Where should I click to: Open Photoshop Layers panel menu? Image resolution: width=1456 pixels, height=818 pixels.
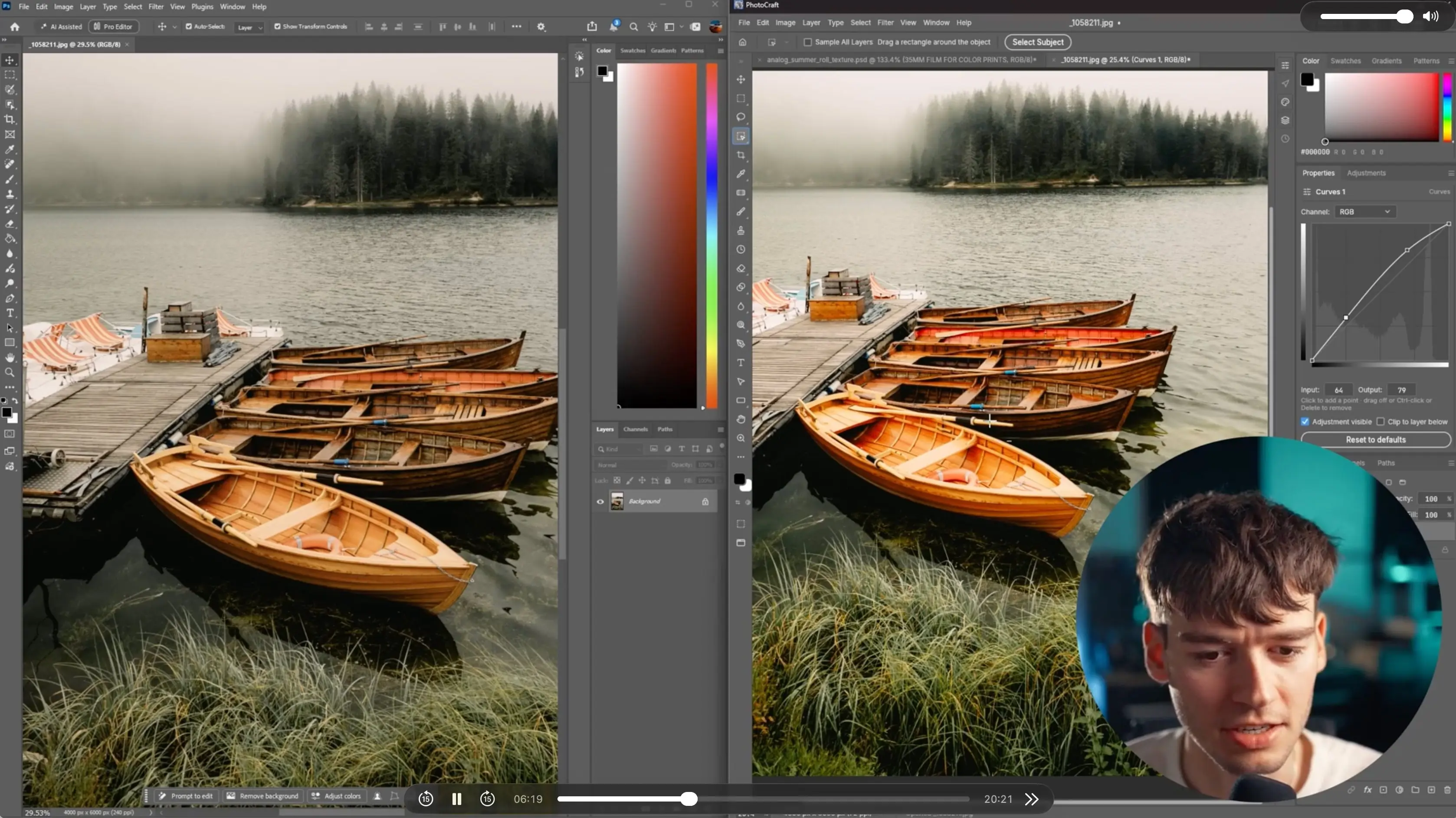tap(720, 429)
